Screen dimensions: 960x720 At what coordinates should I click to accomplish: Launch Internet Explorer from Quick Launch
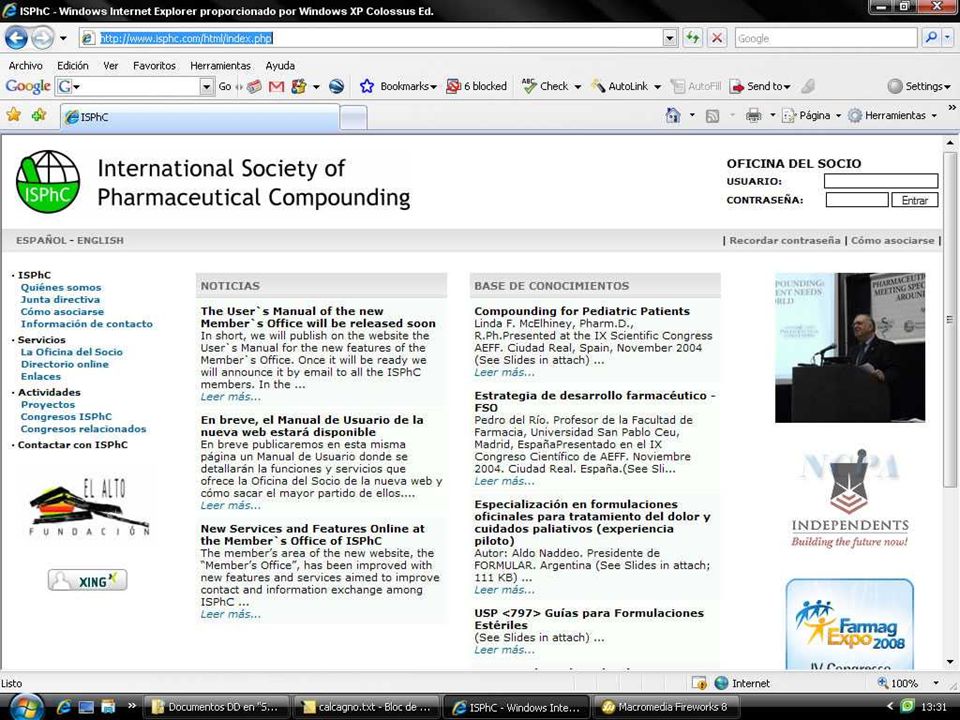[x=63, y=707]
